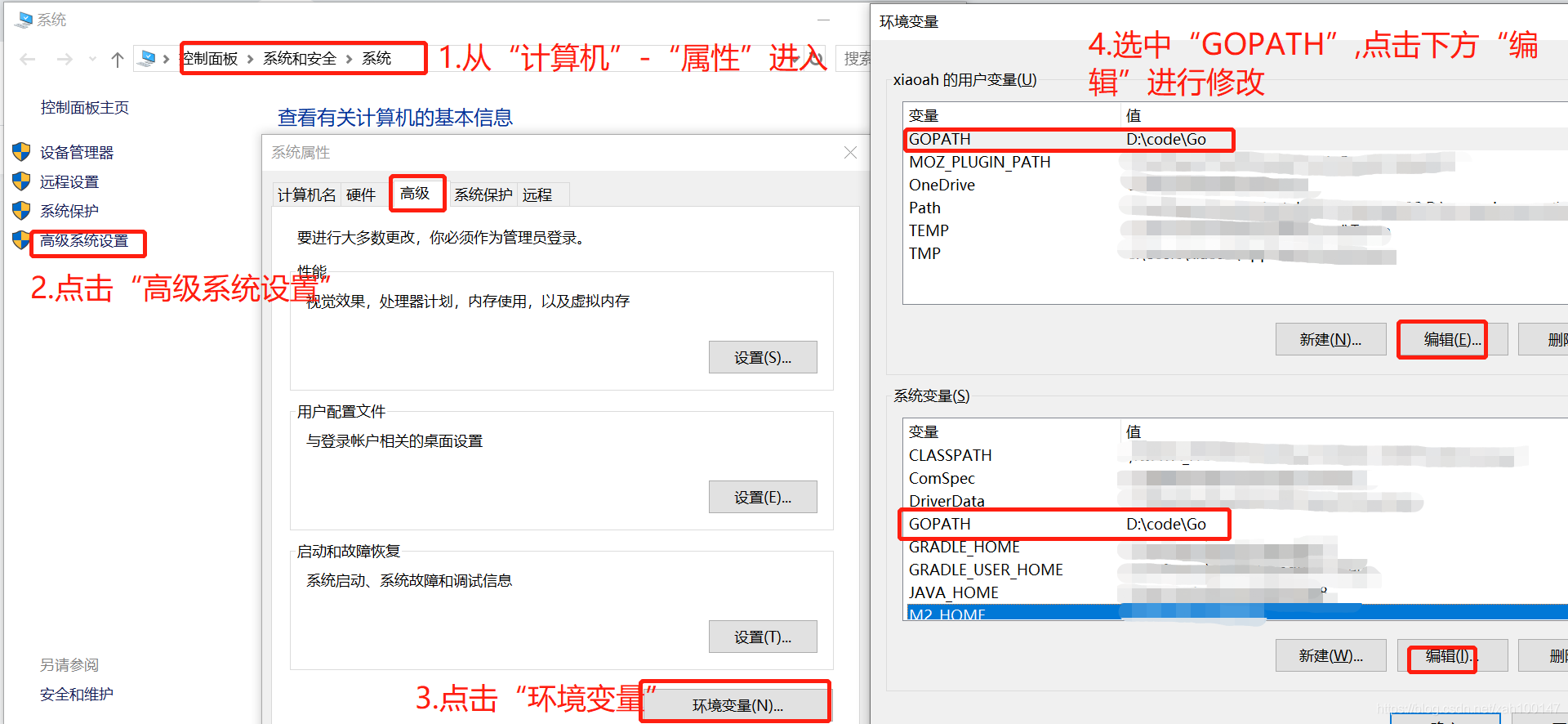Switch to the 高级 tab

[415, 194]
